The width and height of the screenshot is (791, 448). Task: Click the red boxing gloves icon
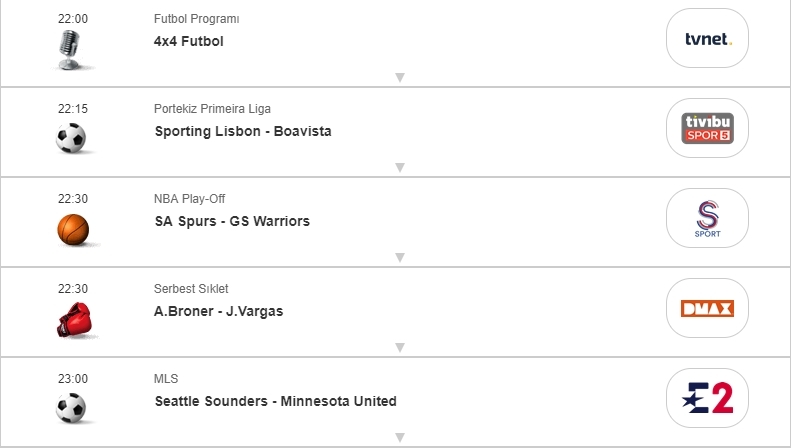coord(73,319)
